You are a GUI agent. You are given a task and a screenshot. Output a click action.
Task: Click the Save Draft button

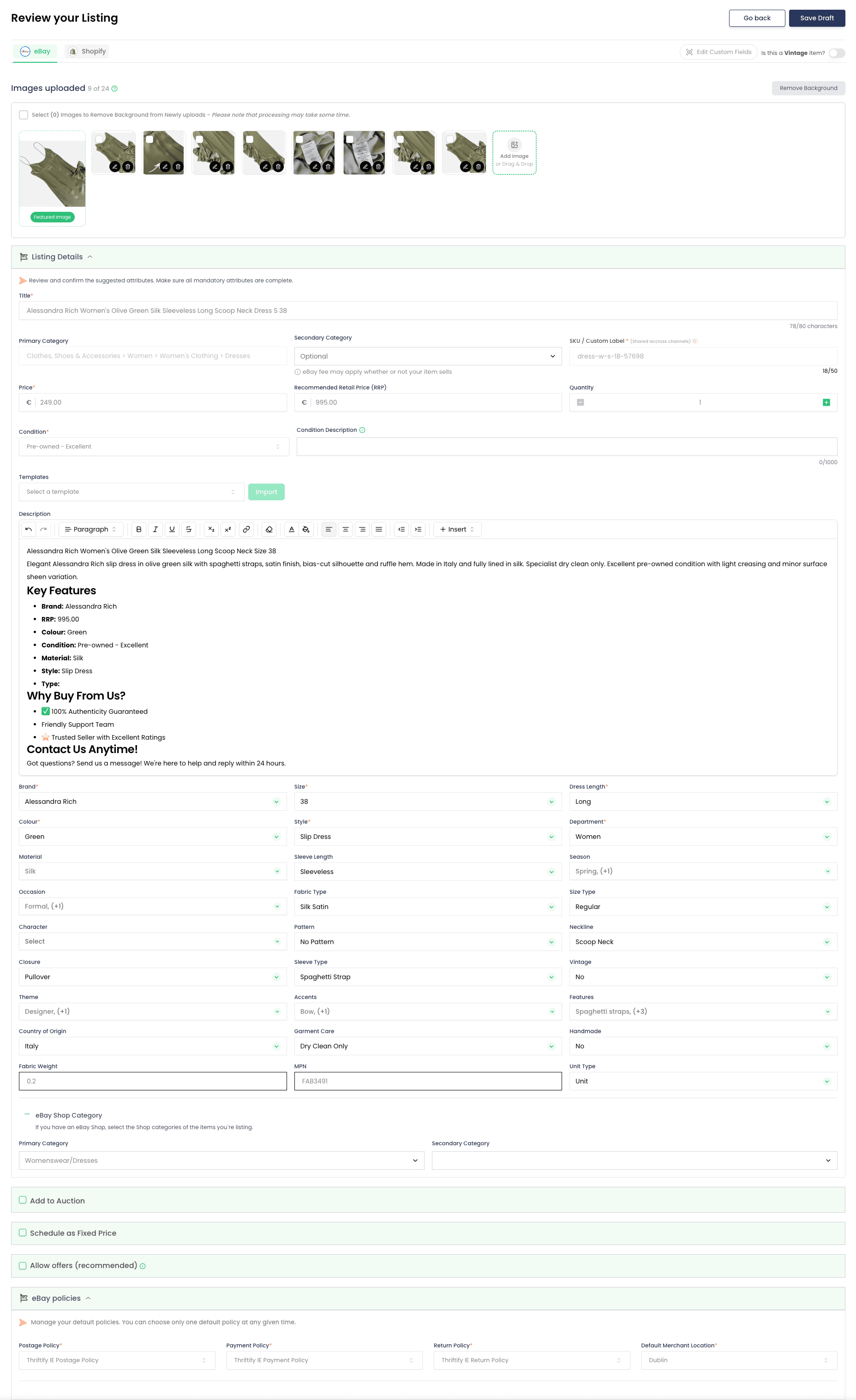coord(817,18)
